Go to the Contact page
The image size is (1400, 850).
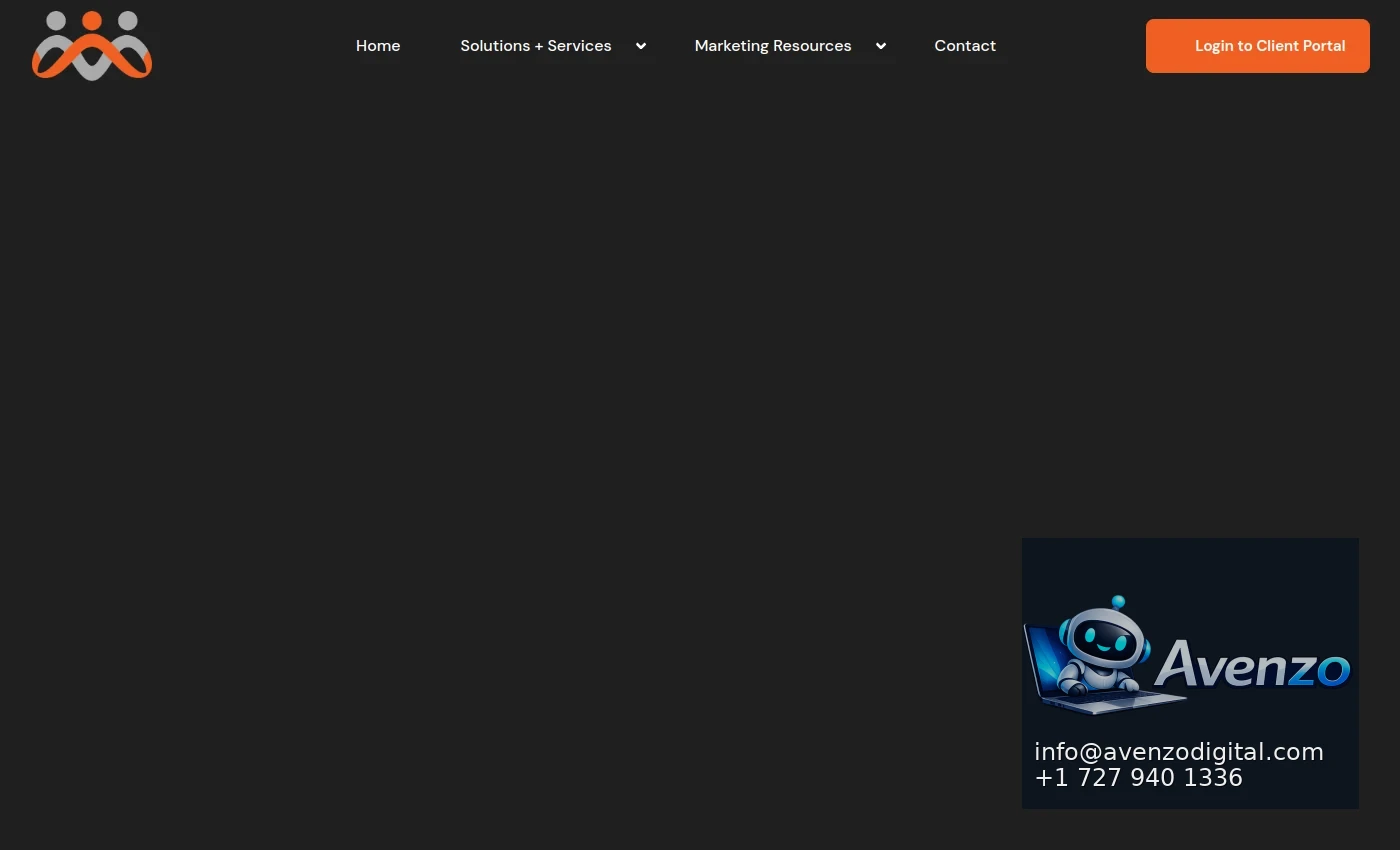click(x=965, y=46)
